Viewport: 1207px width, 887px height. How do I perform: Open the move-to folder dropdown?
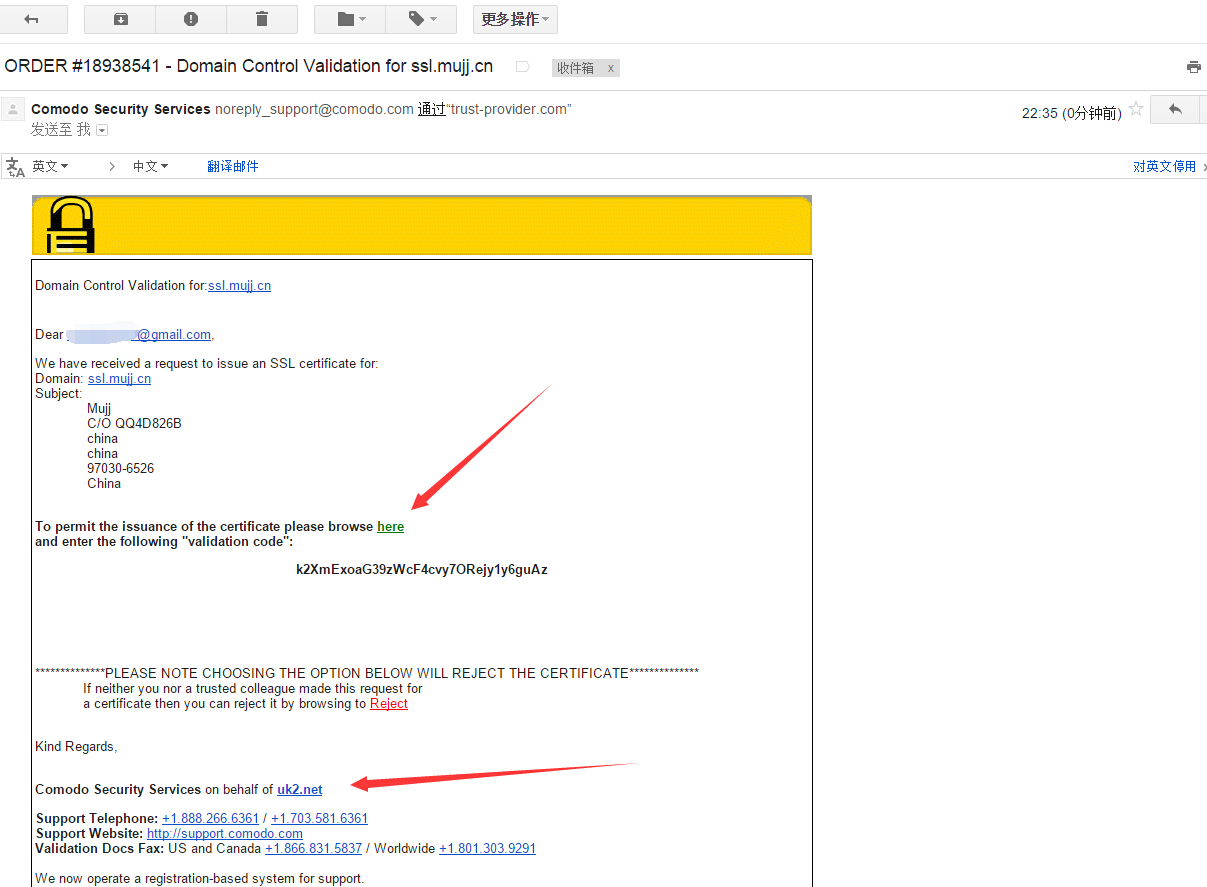(351, 19)
